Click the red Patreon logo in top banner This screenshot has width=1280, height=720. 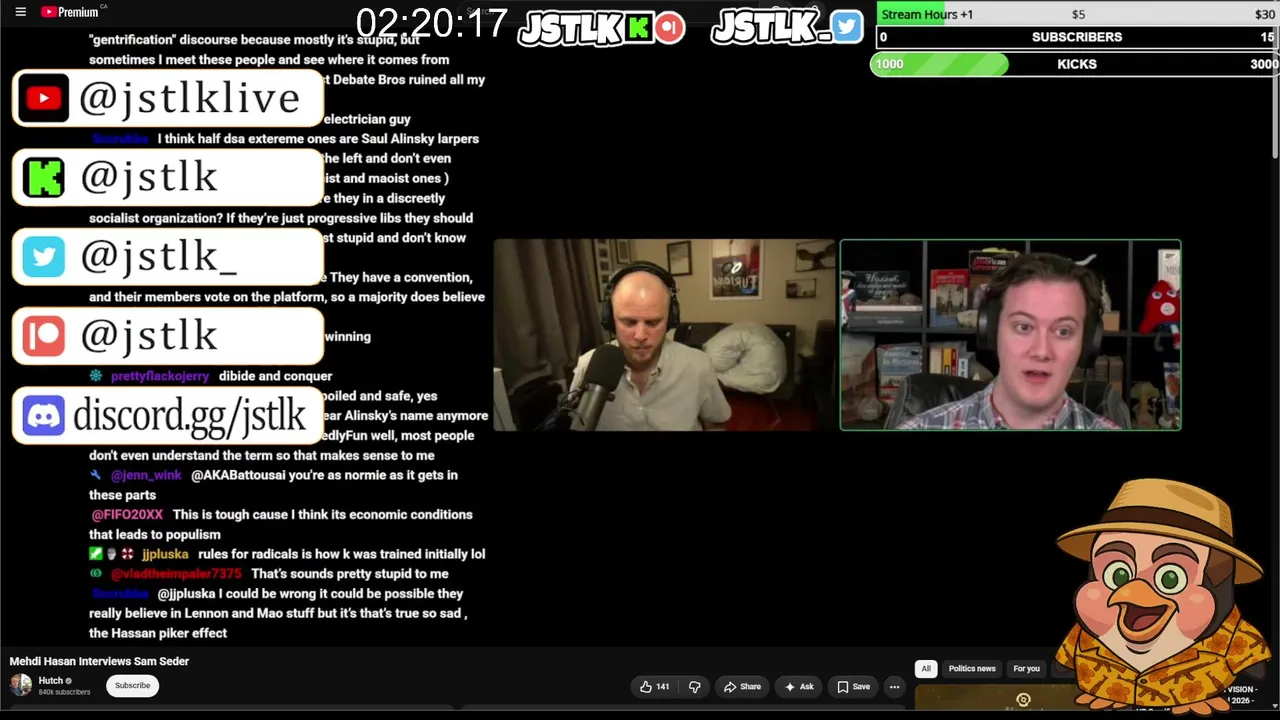670,28
